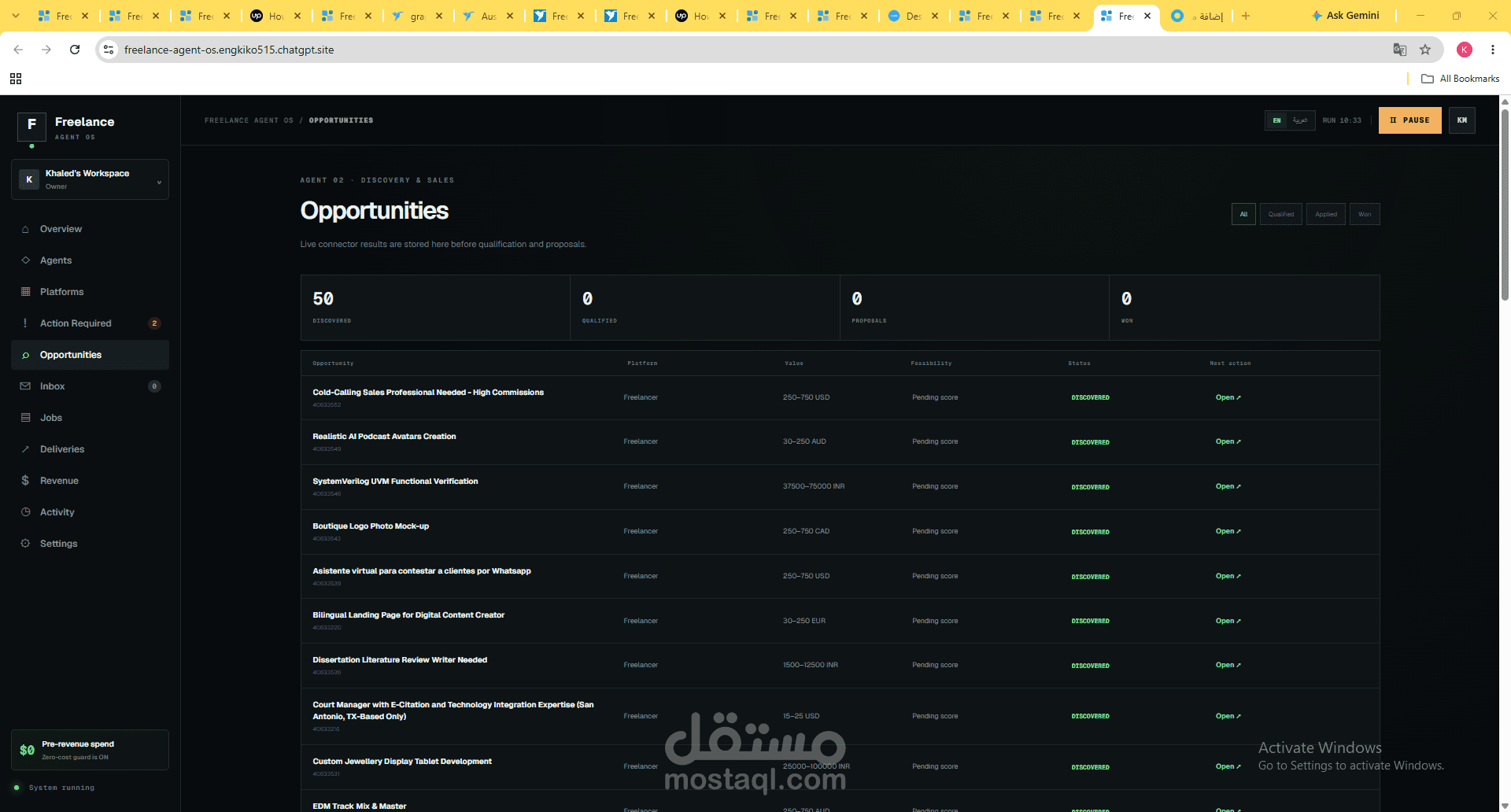Click DISCOVERED status in Boutique Logo row

pos(1090,532)
